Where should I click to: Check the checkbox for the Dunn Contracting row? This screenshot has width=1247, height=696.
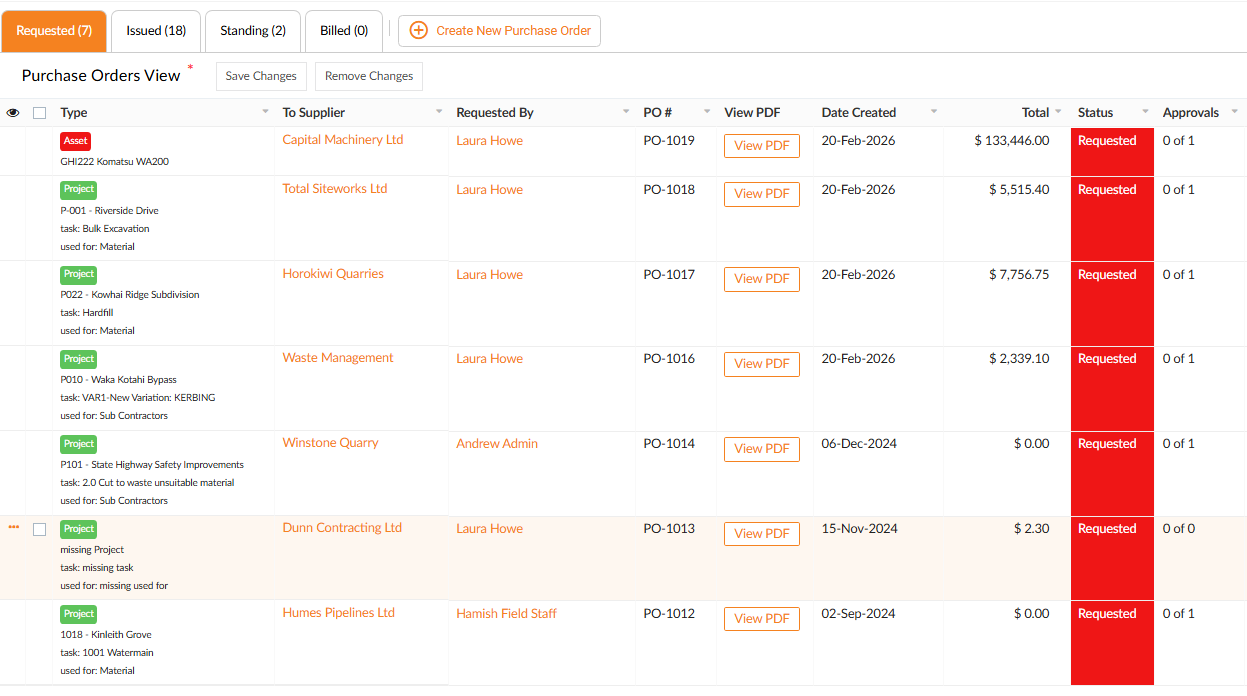(x=40, y=529)
